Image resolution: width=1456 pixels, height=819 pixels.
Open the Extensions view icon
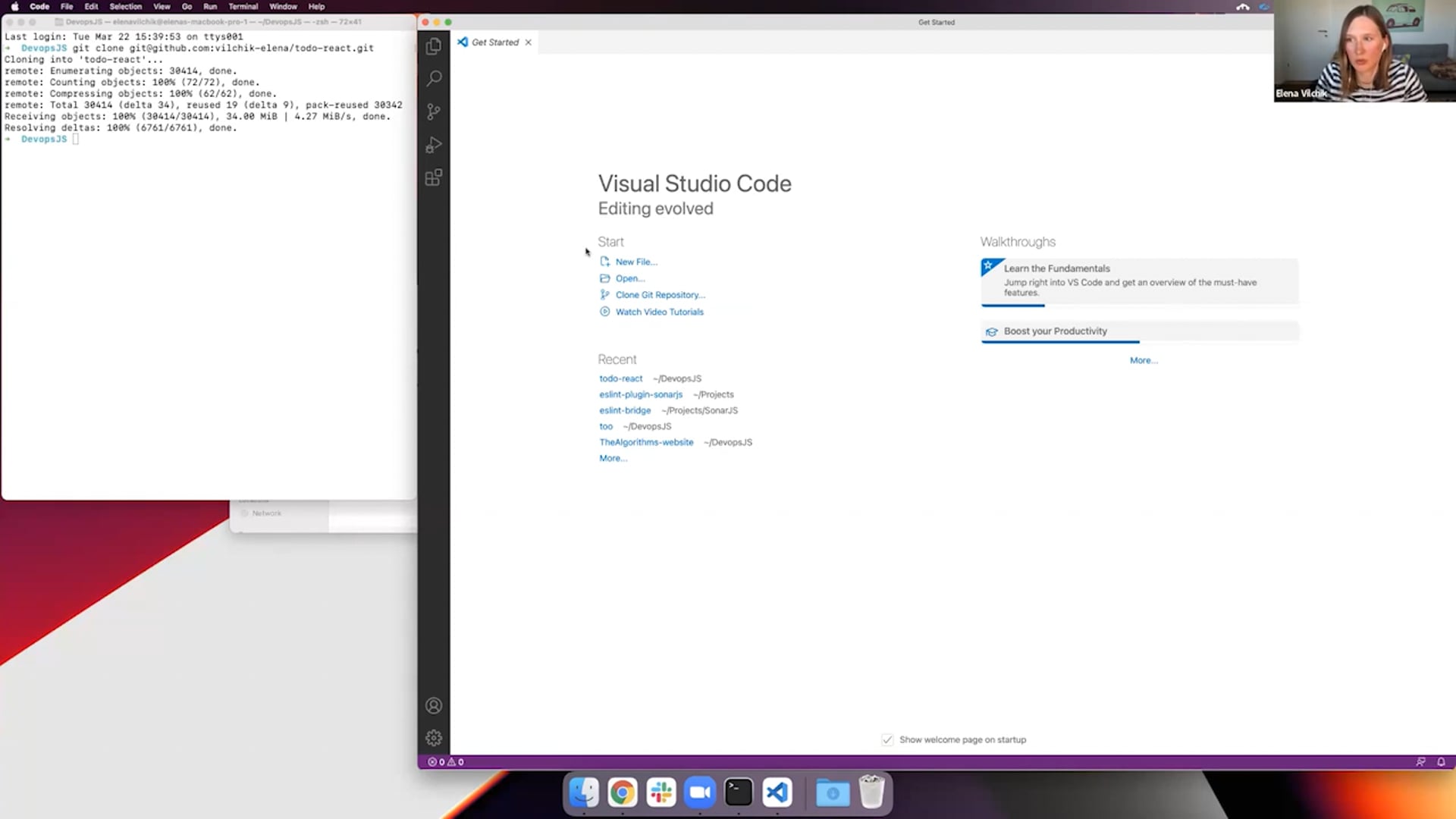click(434, 178)
